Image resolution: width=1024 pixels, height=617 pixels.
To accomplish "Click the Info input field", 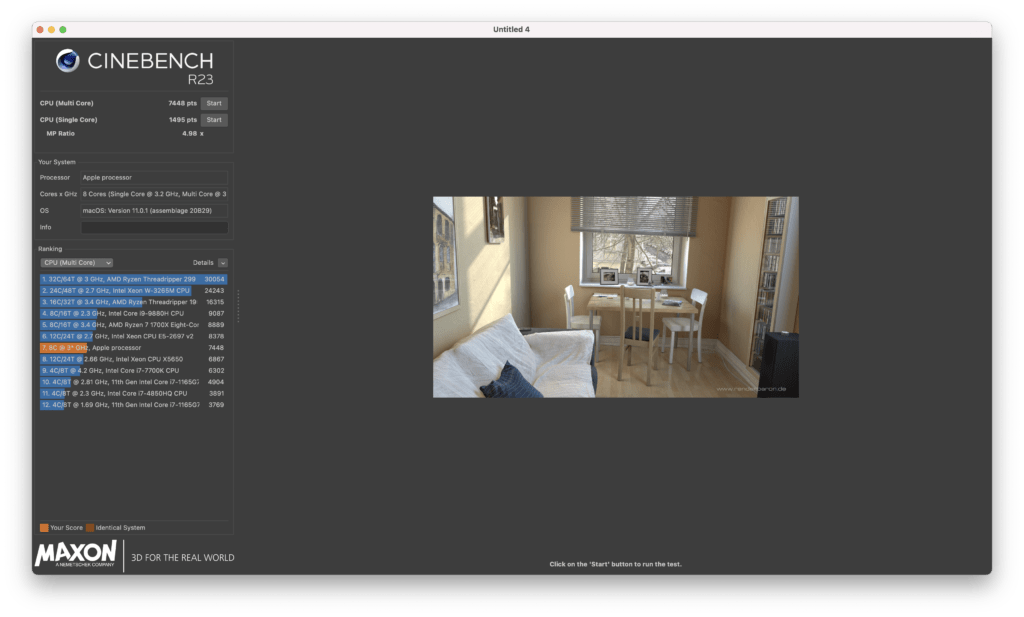I will 154,227.
